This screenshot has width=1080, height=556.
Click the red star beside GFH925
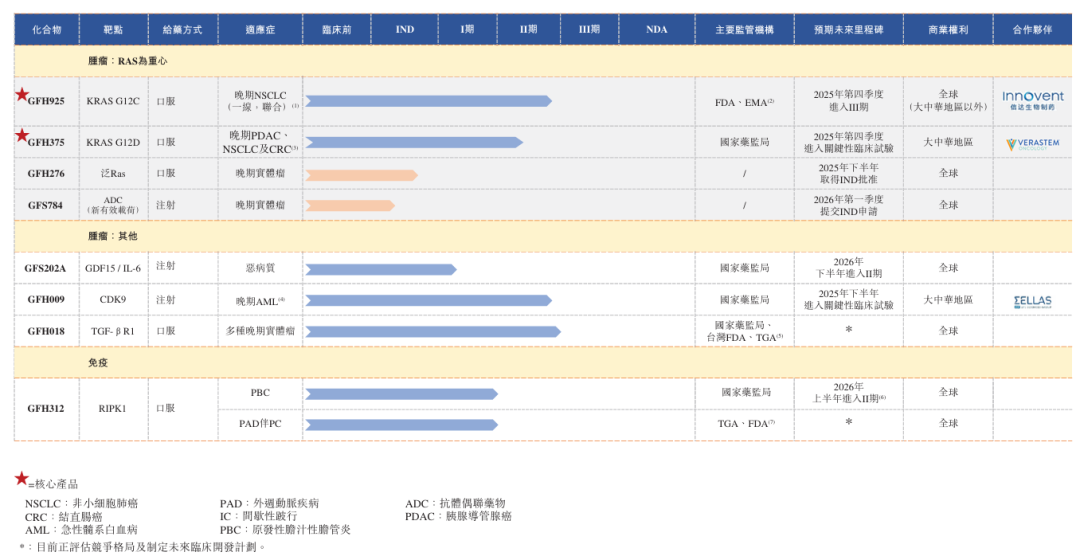click(22, 94)
